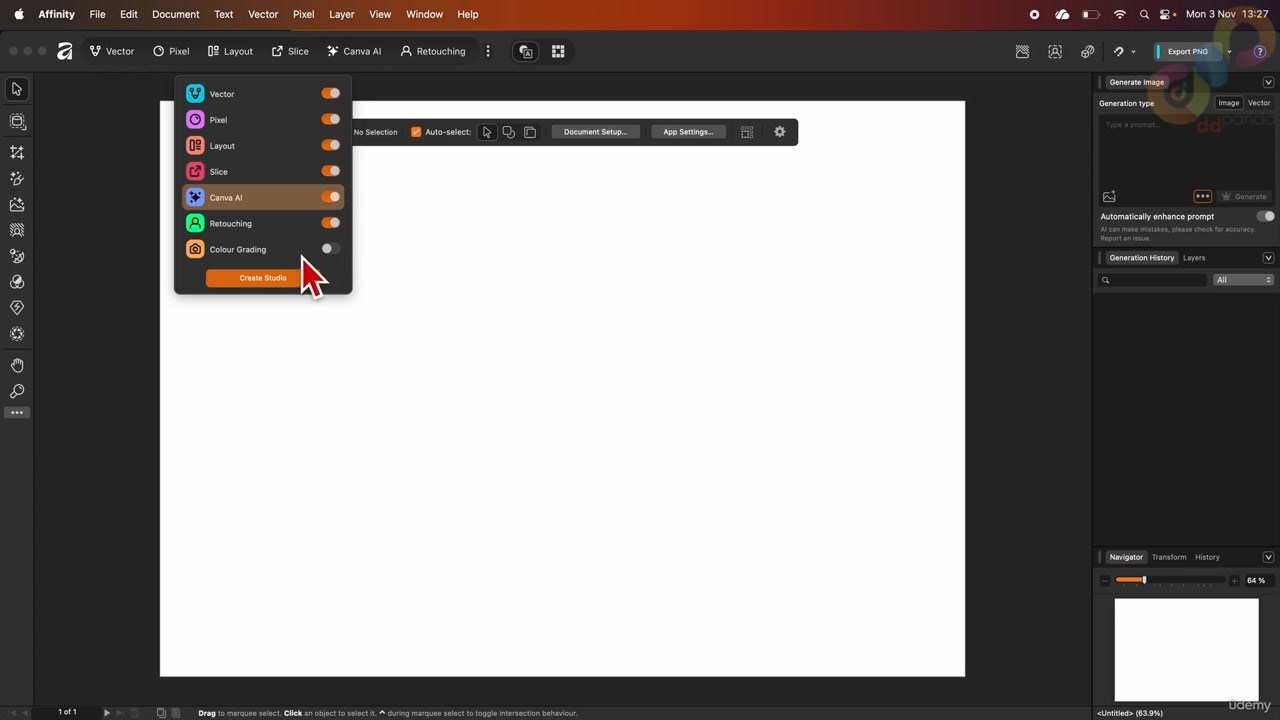Select Image generation type
This screenshot has width=1280, height=720.
(1229, 103)
